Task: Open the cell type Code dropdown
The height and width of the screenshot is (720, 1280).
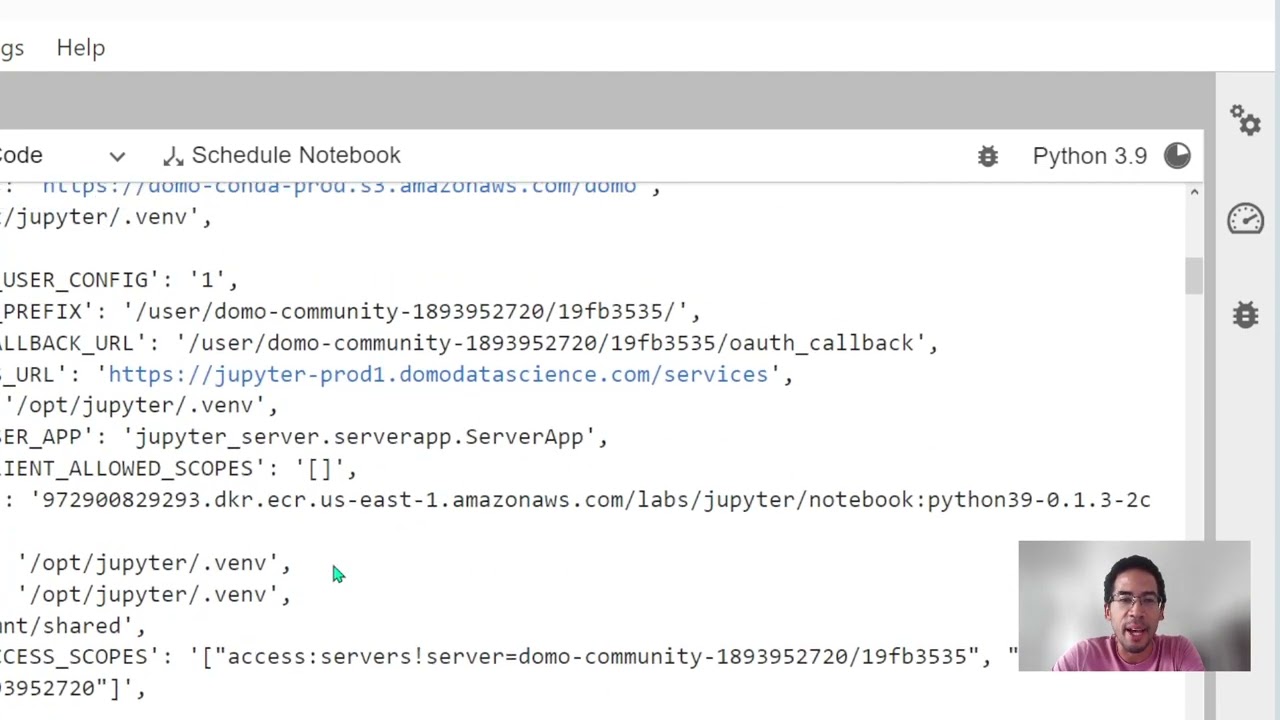Action: click(x=63, y=156)
